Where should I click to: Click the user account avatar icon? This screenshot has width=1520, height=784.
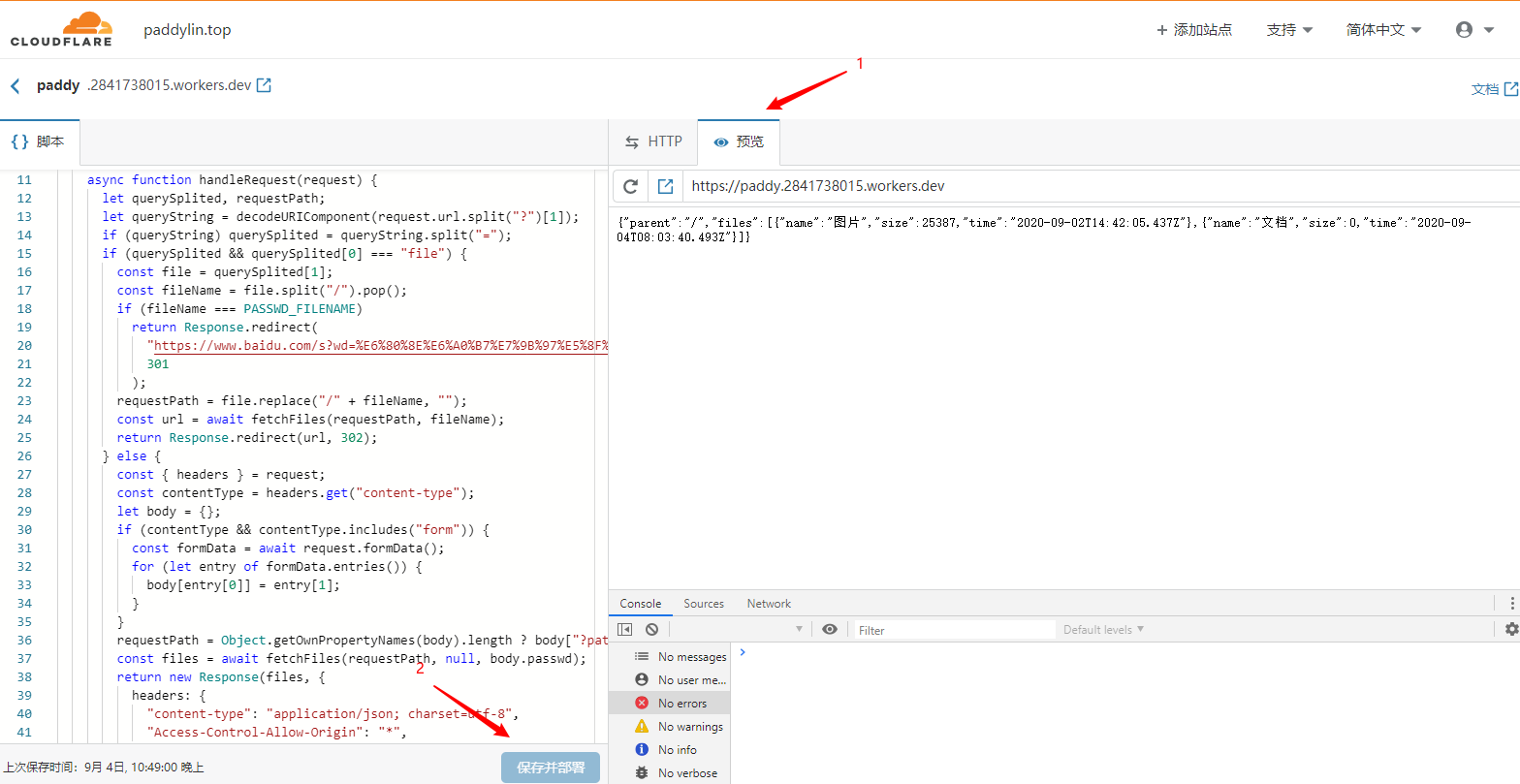coord(1464,30)
